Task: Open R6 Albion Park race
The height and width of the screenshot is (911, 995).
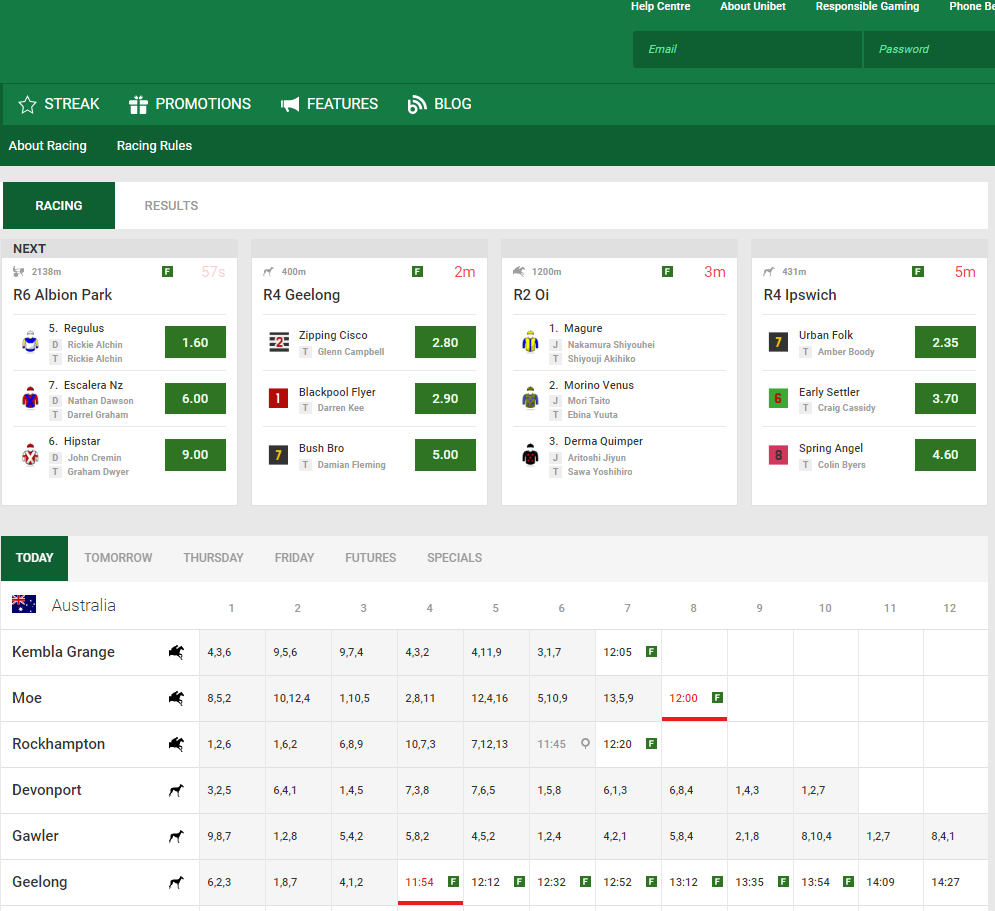Action: (x=62, y=295)
